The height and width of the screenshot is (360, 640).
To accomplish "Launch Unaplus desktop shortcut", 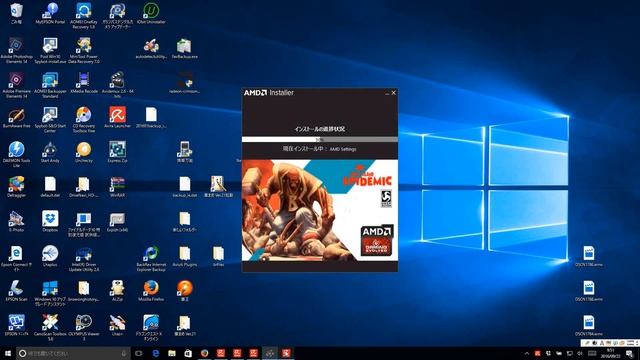I will pos(50,256).
